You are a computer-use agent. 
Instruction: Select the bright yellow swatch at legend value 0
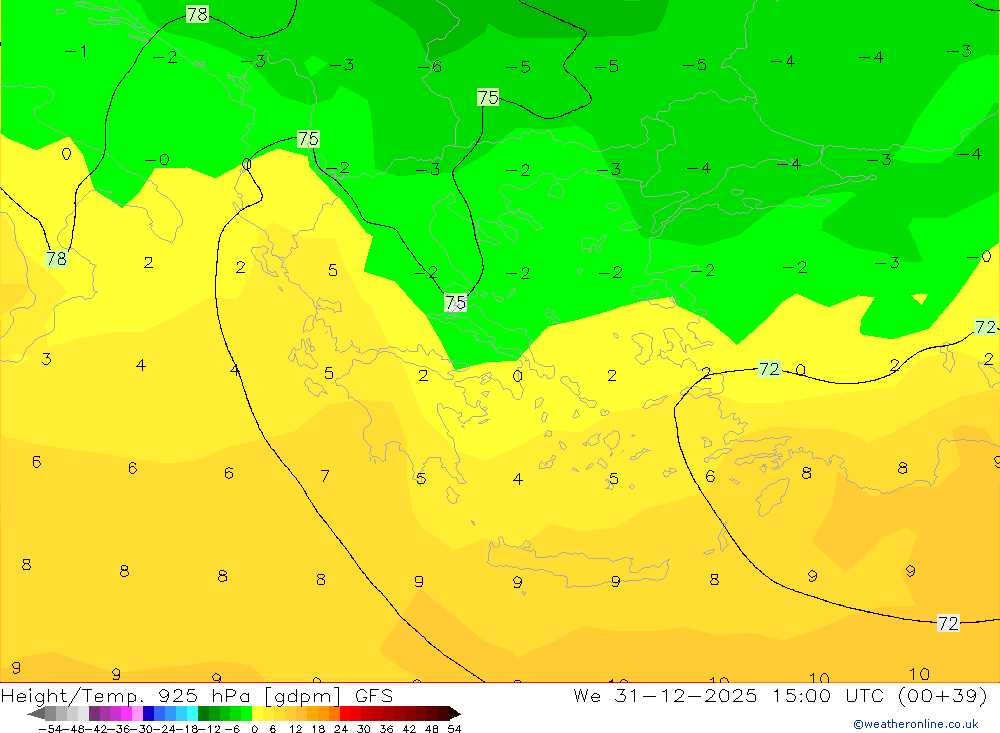[257, 713]
